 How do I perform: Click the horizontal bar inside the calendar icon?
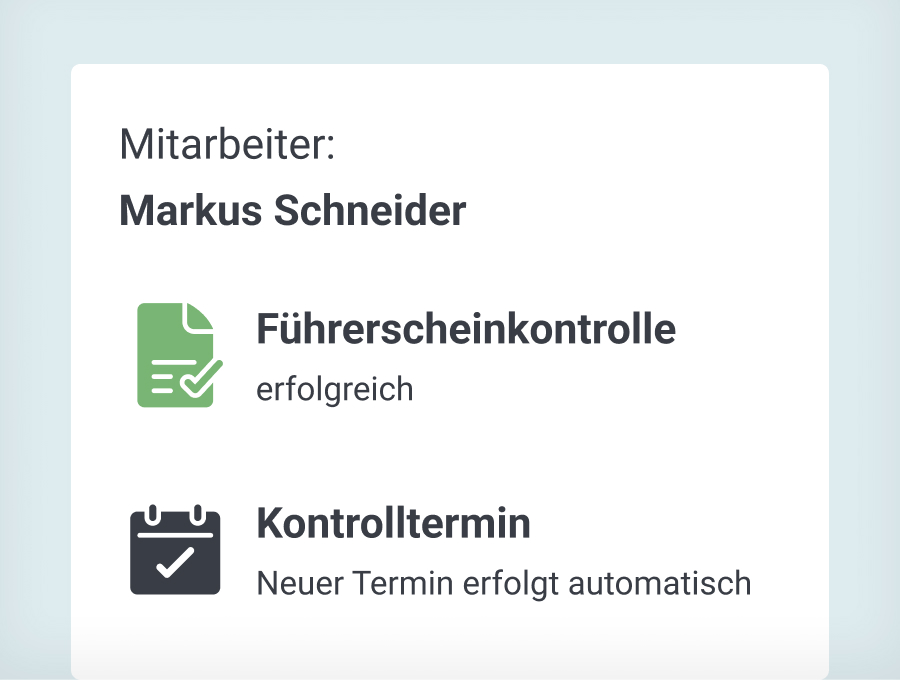coord(175,535)
